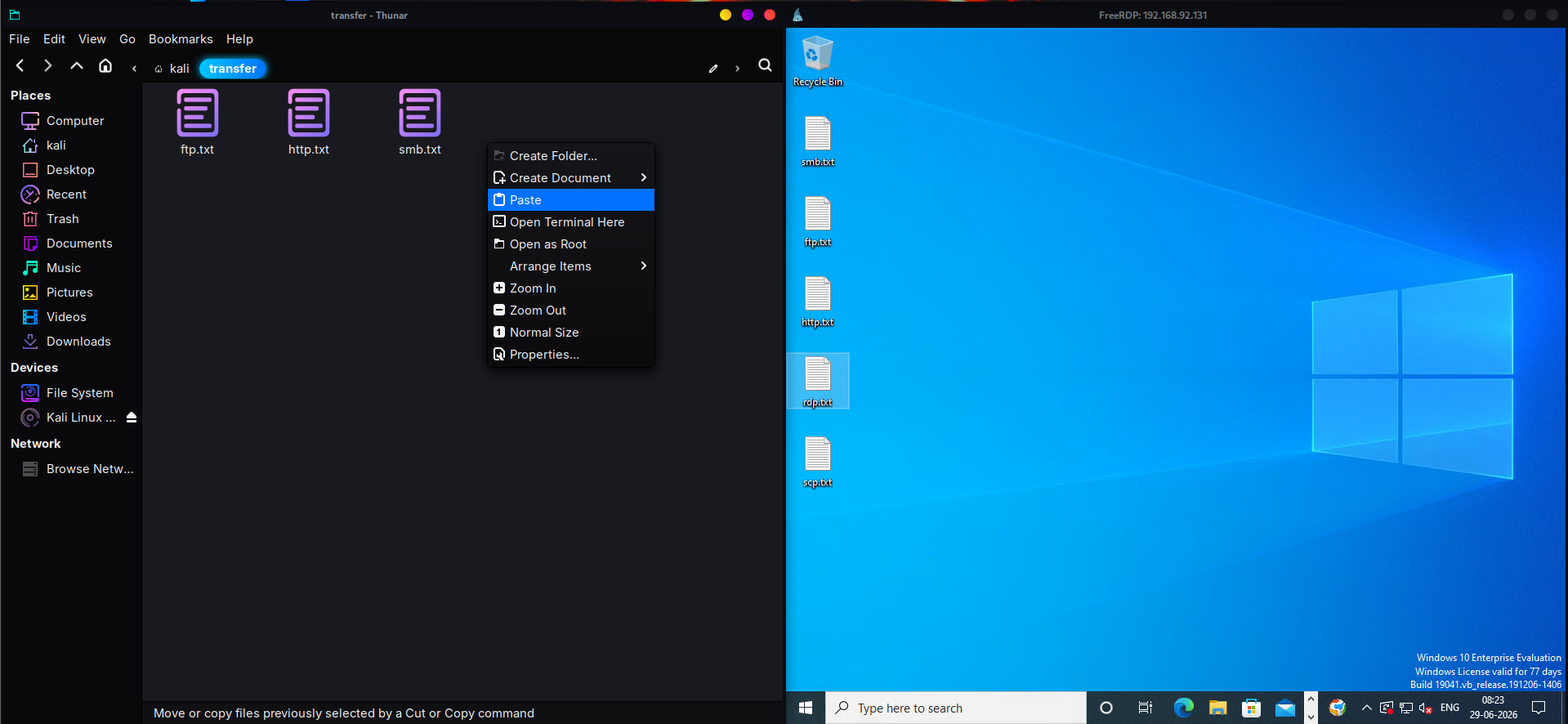
Task: Click the path edit pencil icon
Action: 713,69
